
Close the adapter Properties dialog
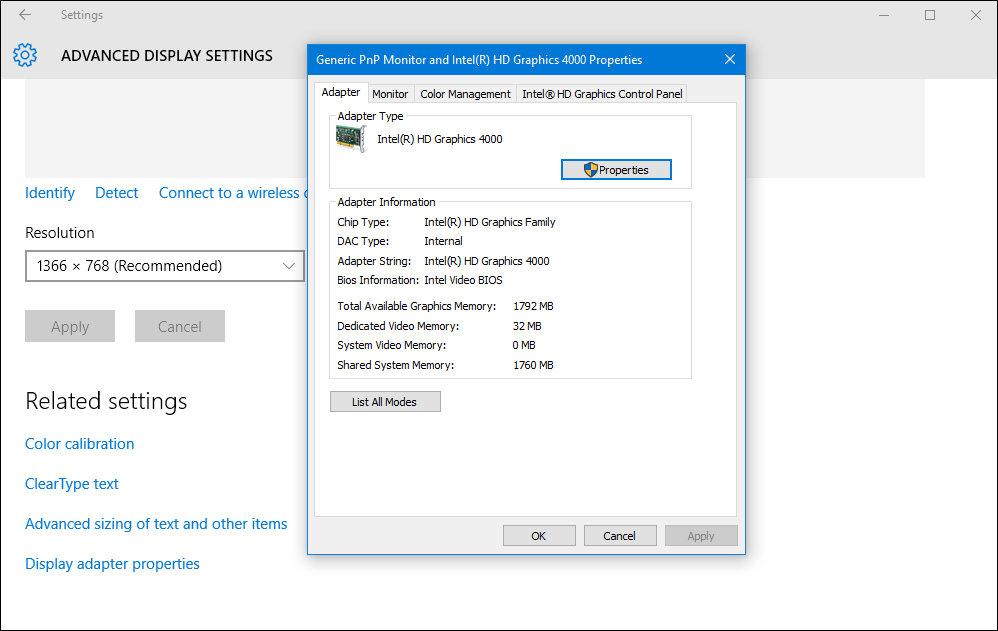click(x=729, y=59)
